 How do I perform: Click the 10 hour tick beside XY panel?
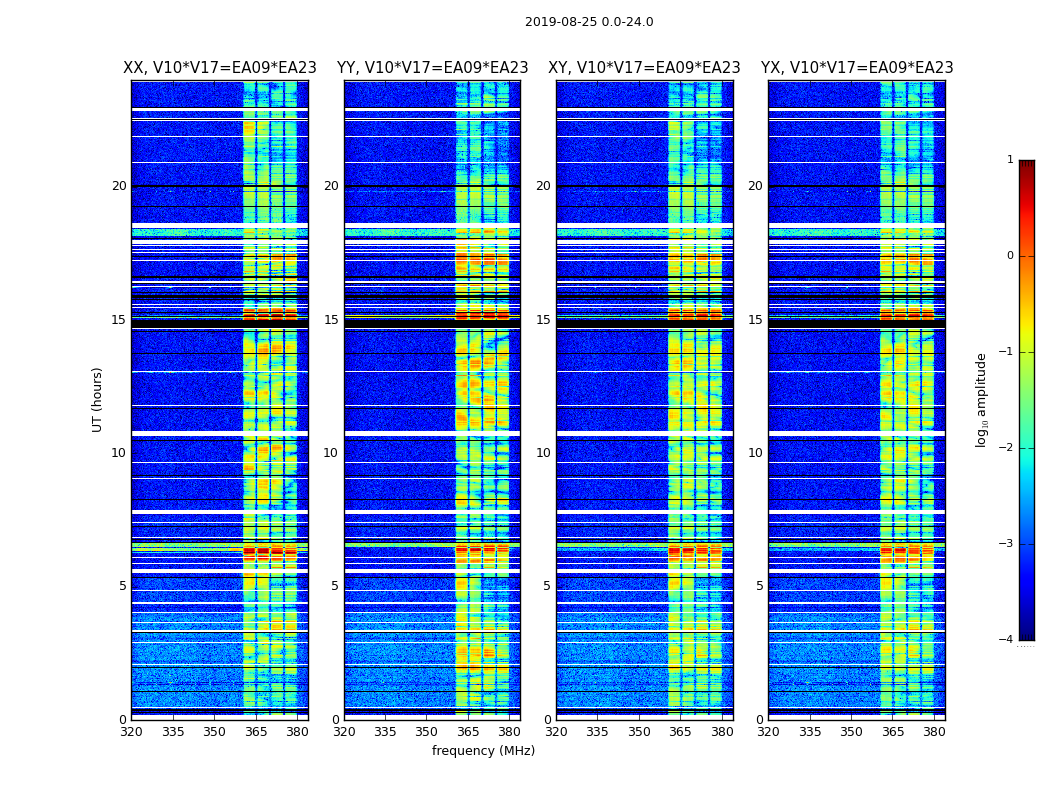[543, 453]
